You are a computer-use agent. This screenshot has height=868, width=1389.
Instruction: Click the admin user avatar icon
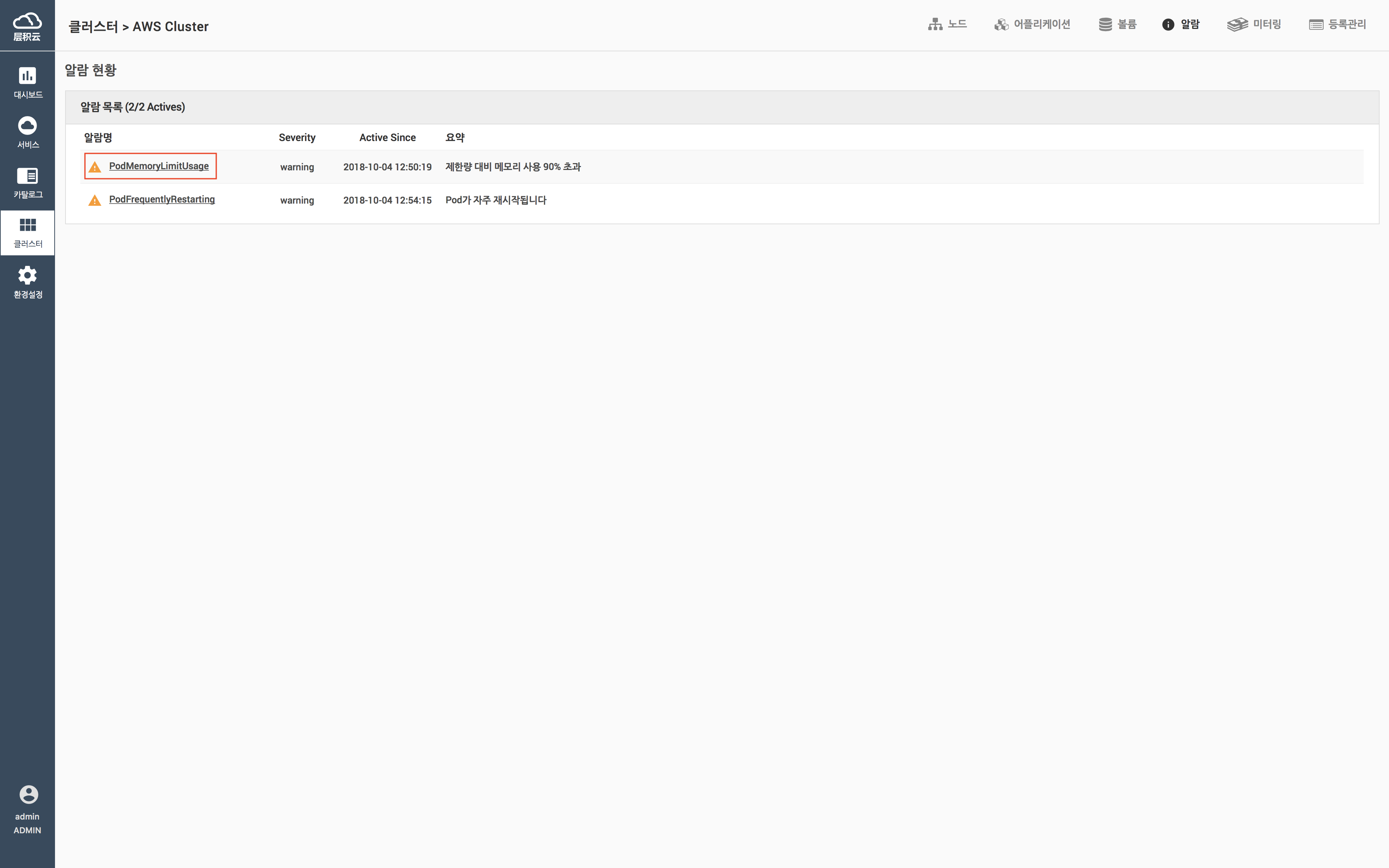point(28,795)
